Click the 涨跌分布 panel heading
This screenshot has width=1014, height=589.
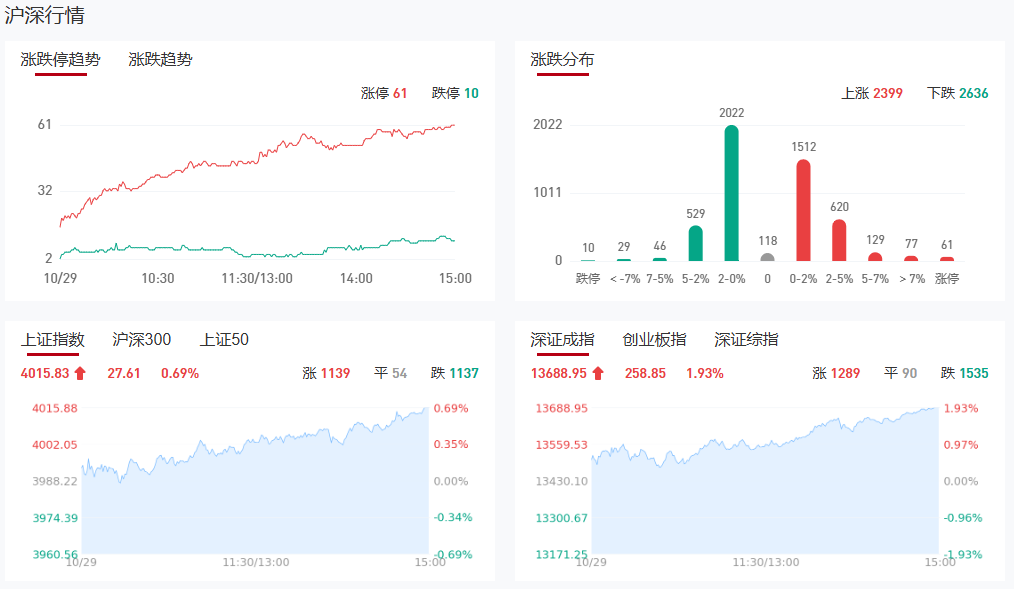562,60
